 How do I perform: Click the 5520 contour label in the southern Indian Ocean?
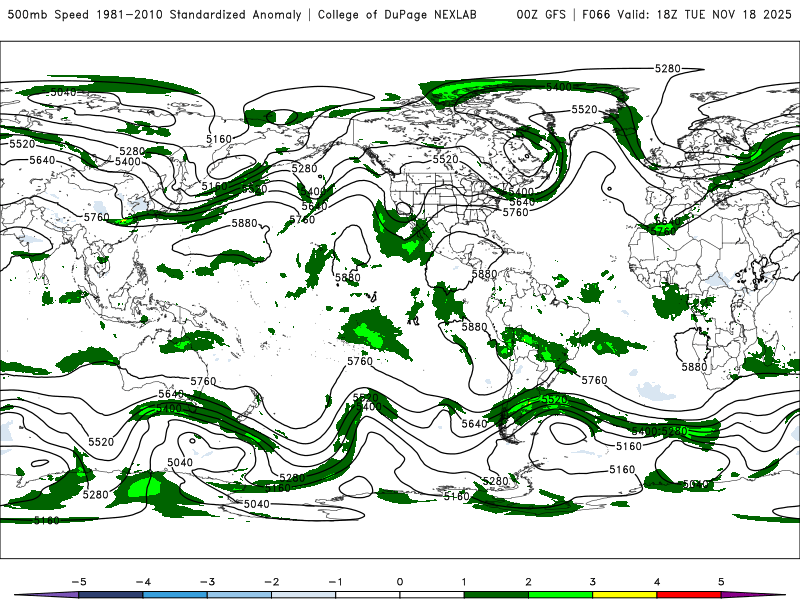101,442
